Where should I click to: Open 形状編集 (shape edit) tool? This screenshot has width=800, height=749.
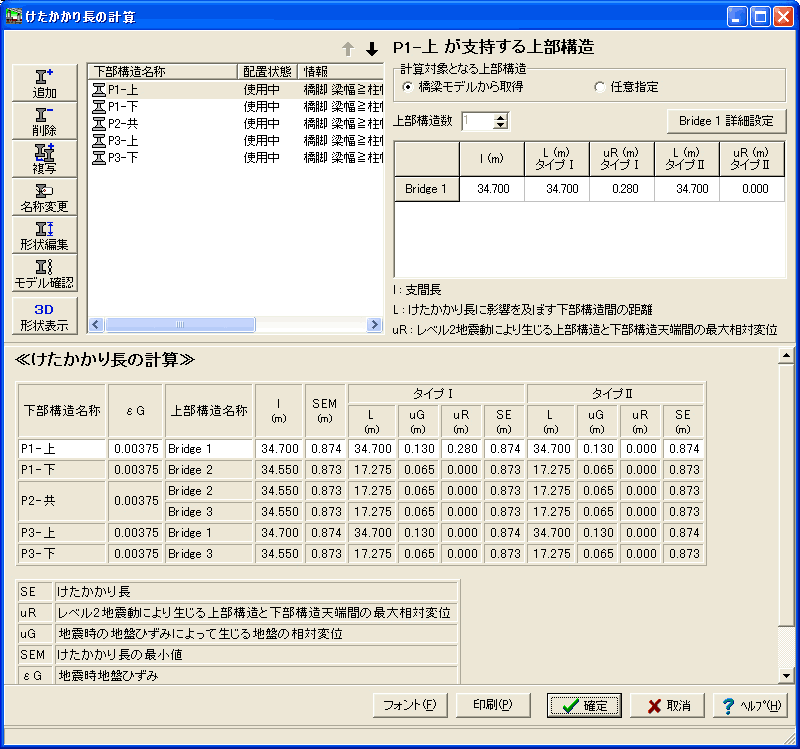pos(44,235)
